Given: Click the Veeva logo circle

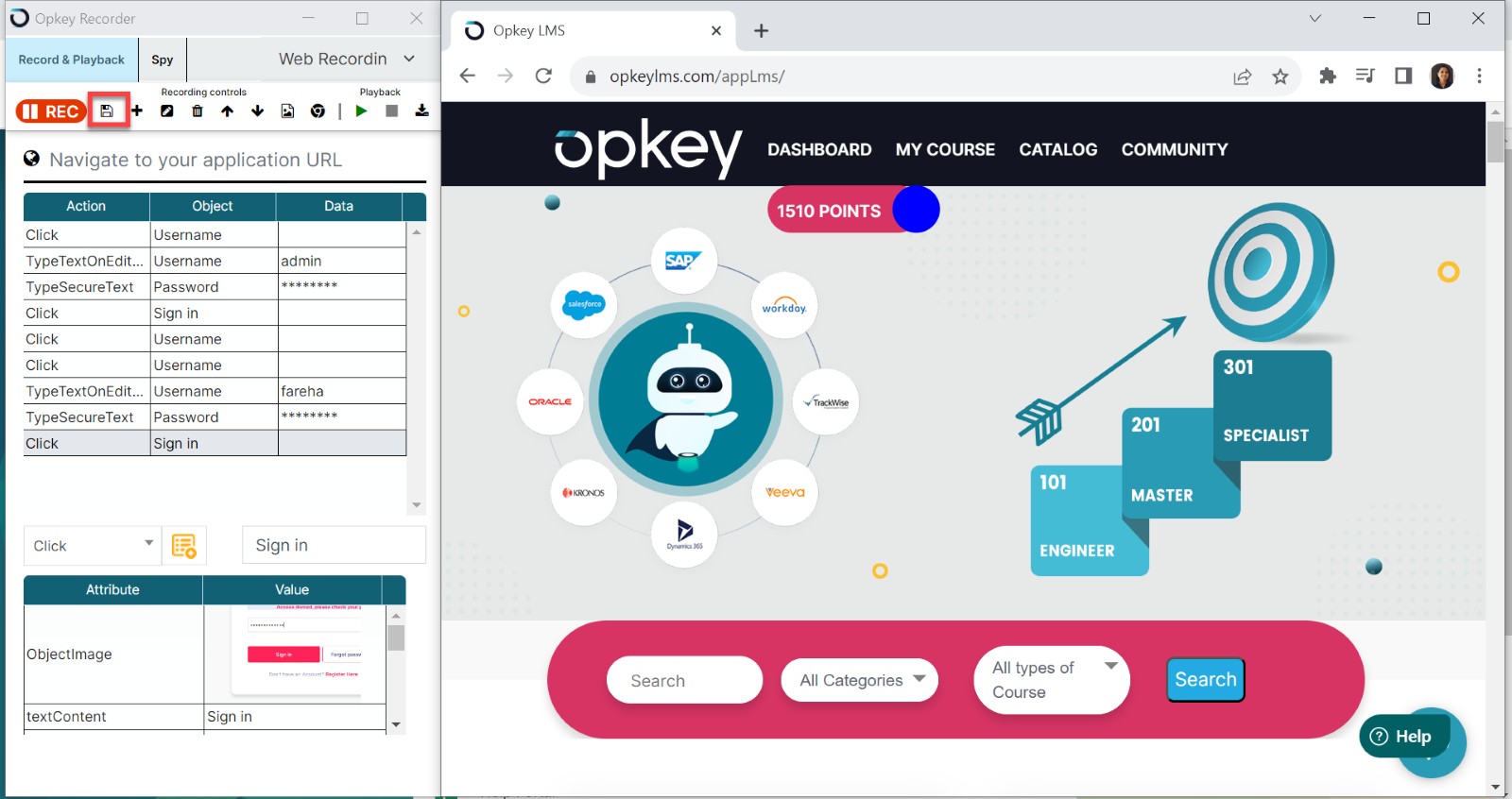Looking at the screenshot, I should point(784,492).
